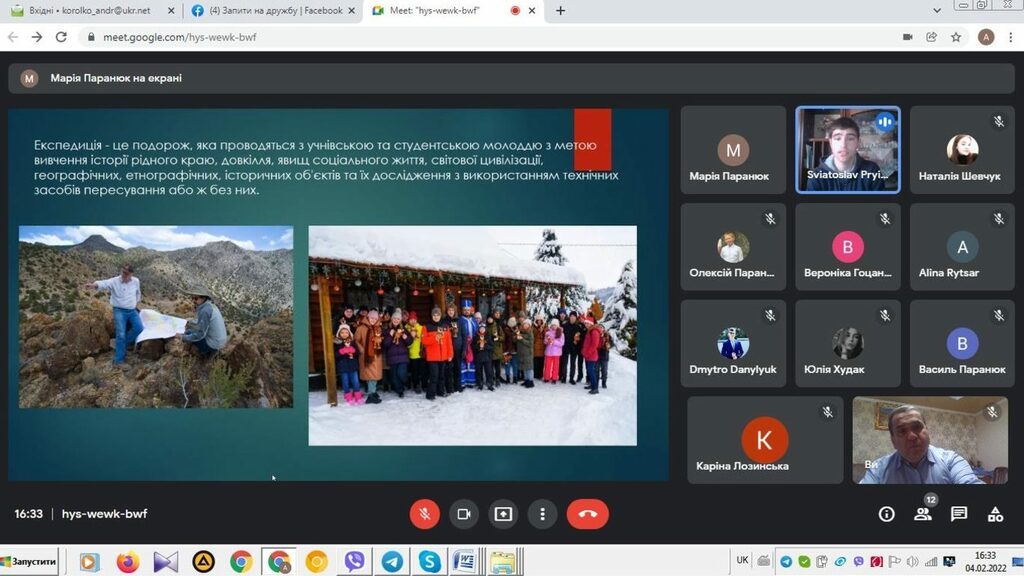Open the Chrome profile avatar menu
The height and width of the screenshot is (576, 1024).
coord(986,37)
